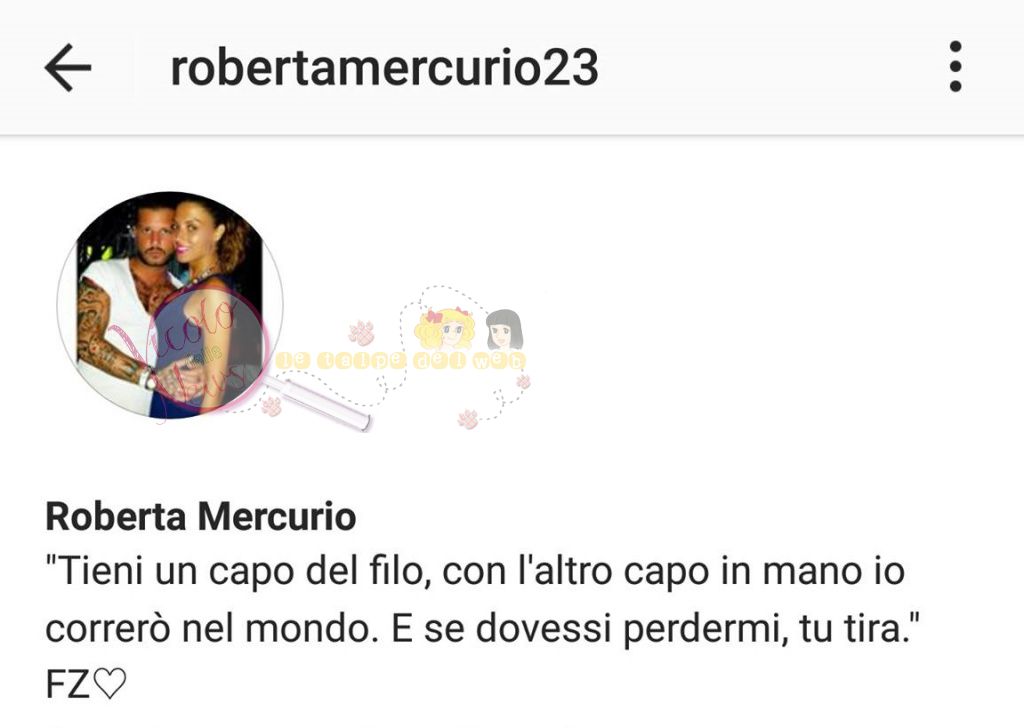Open the three-dot options menu

tap(955, 66)
